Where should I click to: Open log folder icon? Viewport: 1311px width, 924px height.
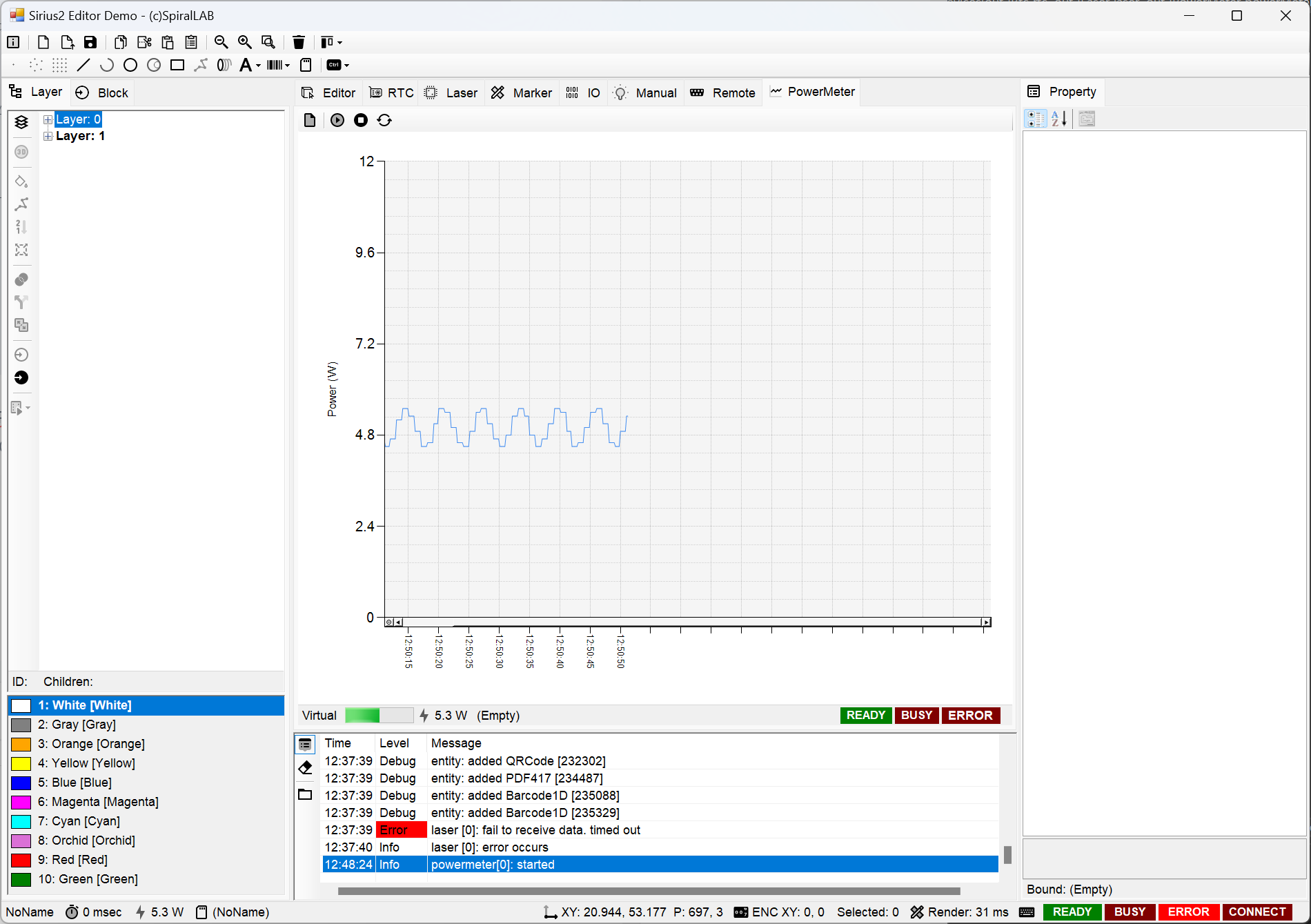point(305,794)
